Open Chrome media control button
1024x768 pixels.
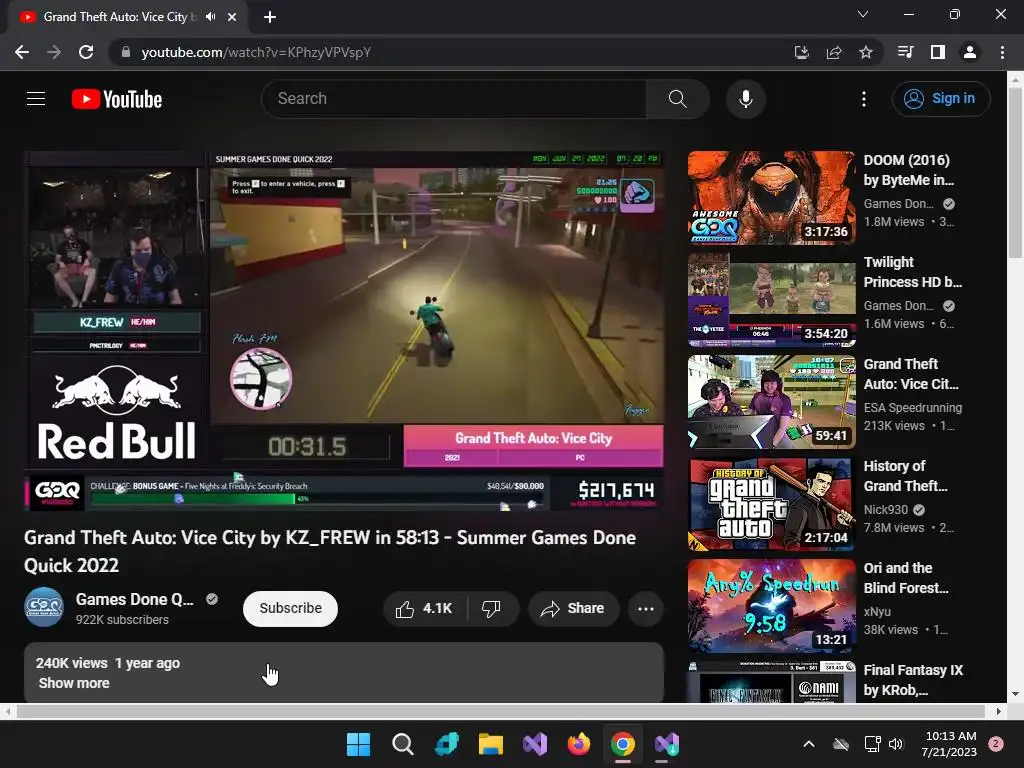coord(906,52)
